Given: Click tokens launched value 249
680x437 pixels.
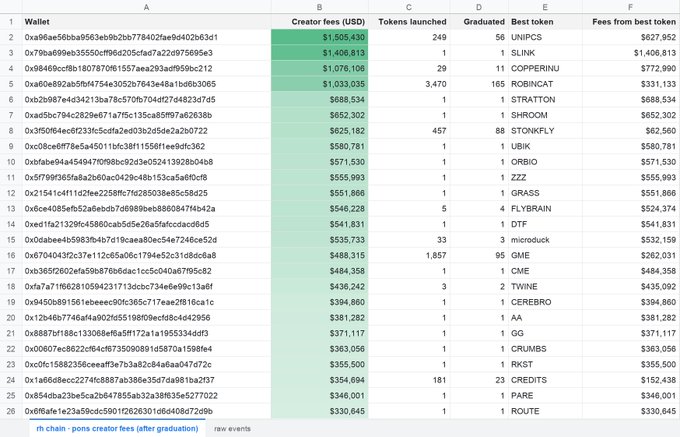Looking at the screenshot, I should tap(409, 37).
